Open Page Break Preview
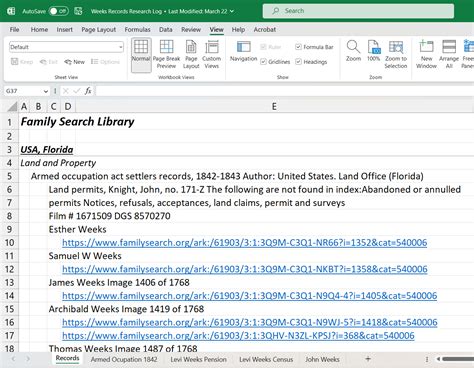 click(x=166, y=54)
